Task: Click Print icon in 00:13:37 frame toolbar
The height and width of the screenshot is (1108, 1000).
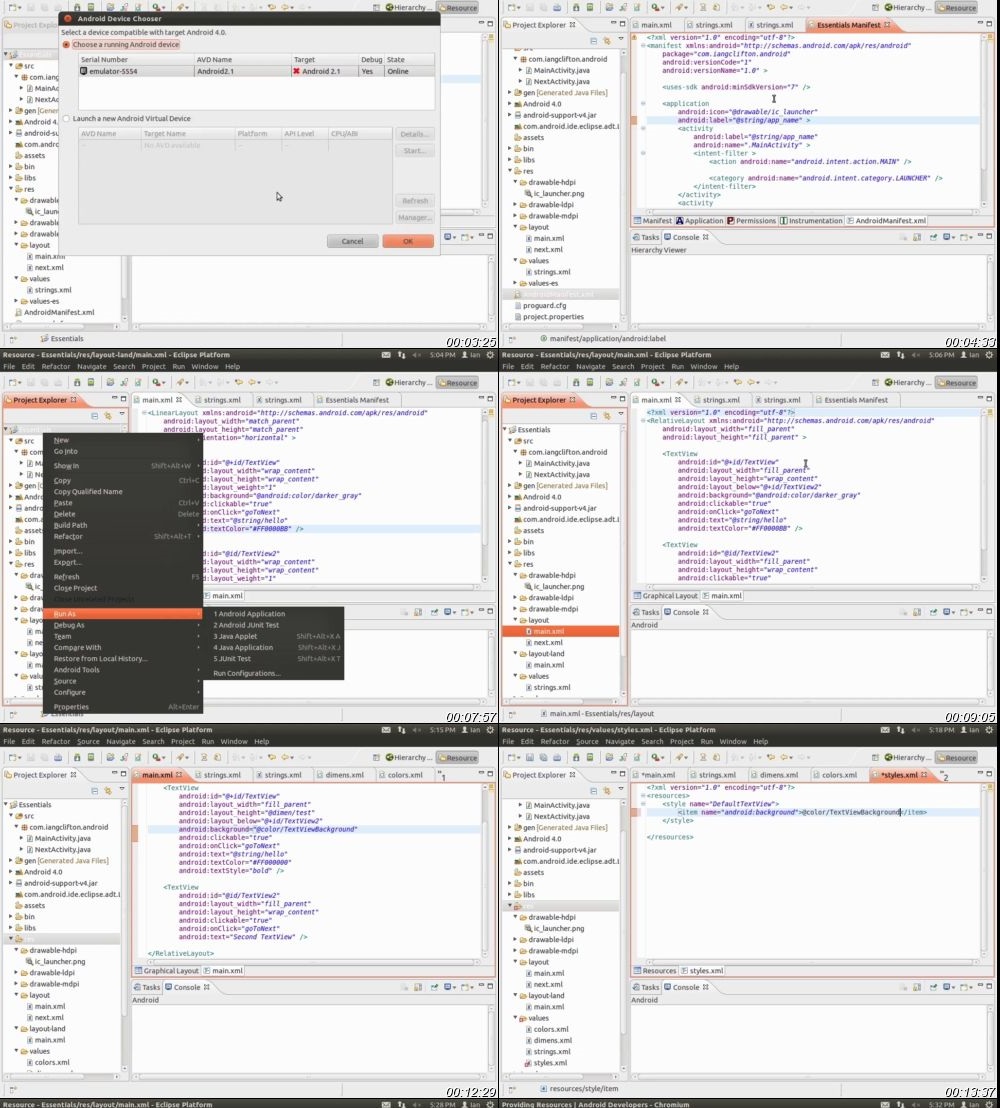Action: pyautogui.click(x=557, y=757)
